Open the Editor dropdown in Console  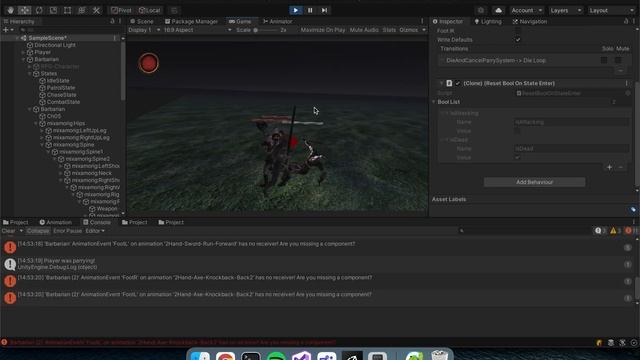tap(95, 231)
